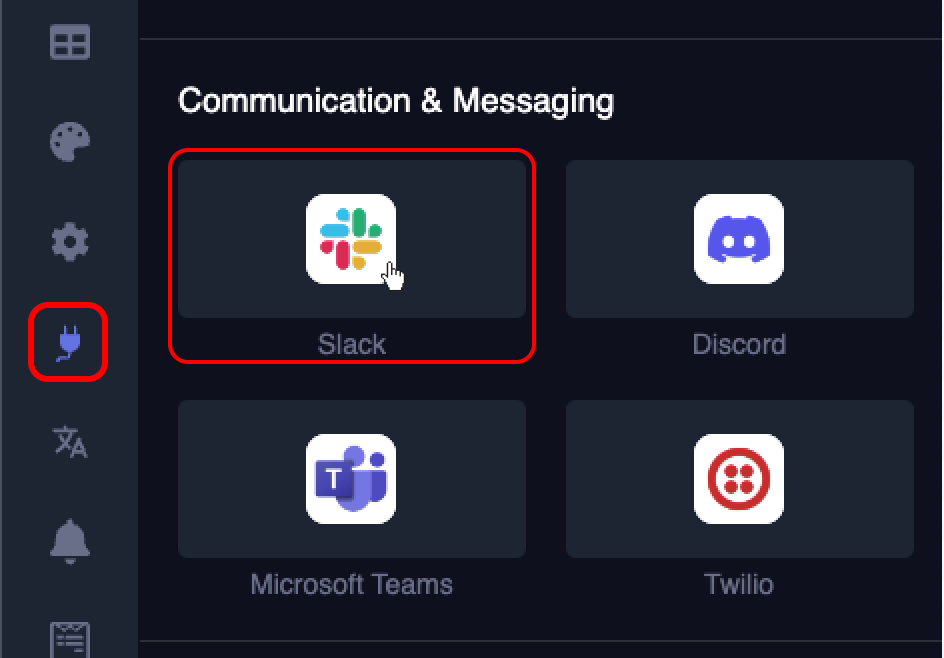Viewport: 944px width, 658px height.
Task: Select the Twilio text label
Action: pyautogui.click(x=739, y=585)
